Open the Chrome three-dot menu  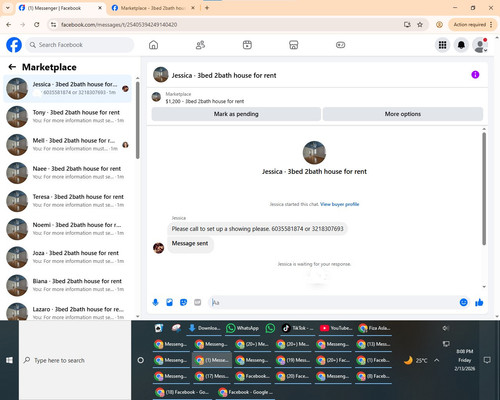pyautogui.click(x=491, y=24)
